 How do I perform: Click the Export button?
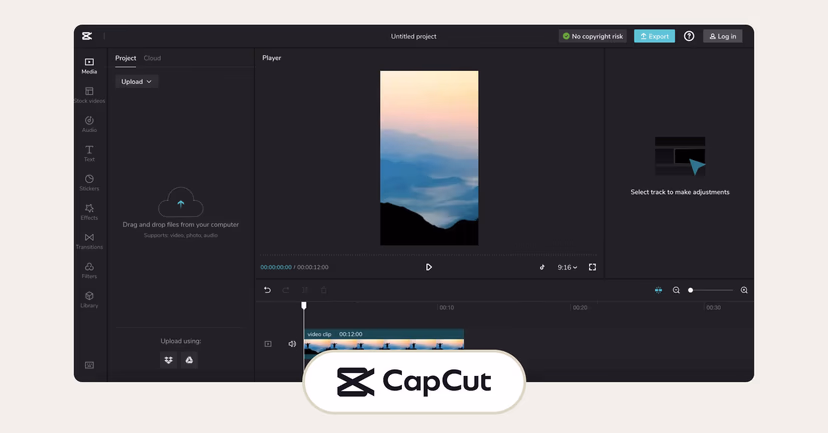[x=654, y=36]
